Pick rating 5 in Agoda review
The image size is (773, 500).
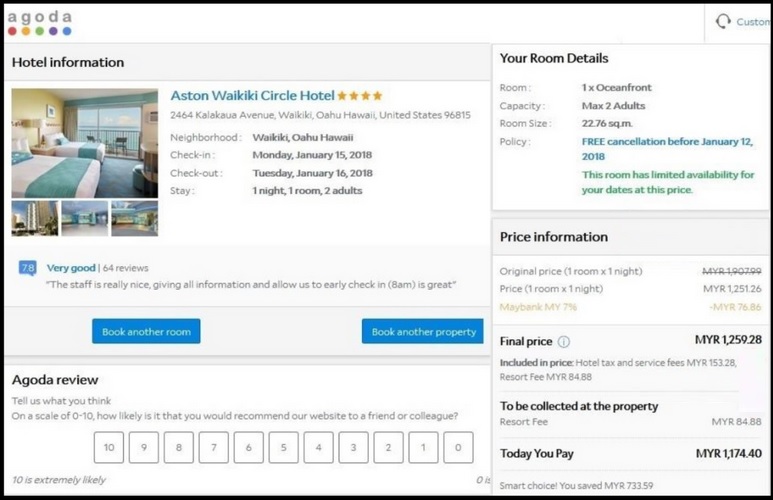tap(284, 447)
